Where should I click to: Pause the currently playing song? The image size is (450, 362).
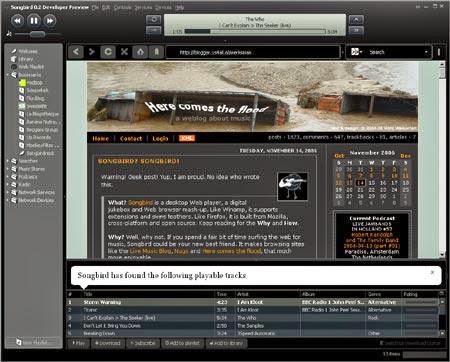pyautogui.click(x=34, y=21)
